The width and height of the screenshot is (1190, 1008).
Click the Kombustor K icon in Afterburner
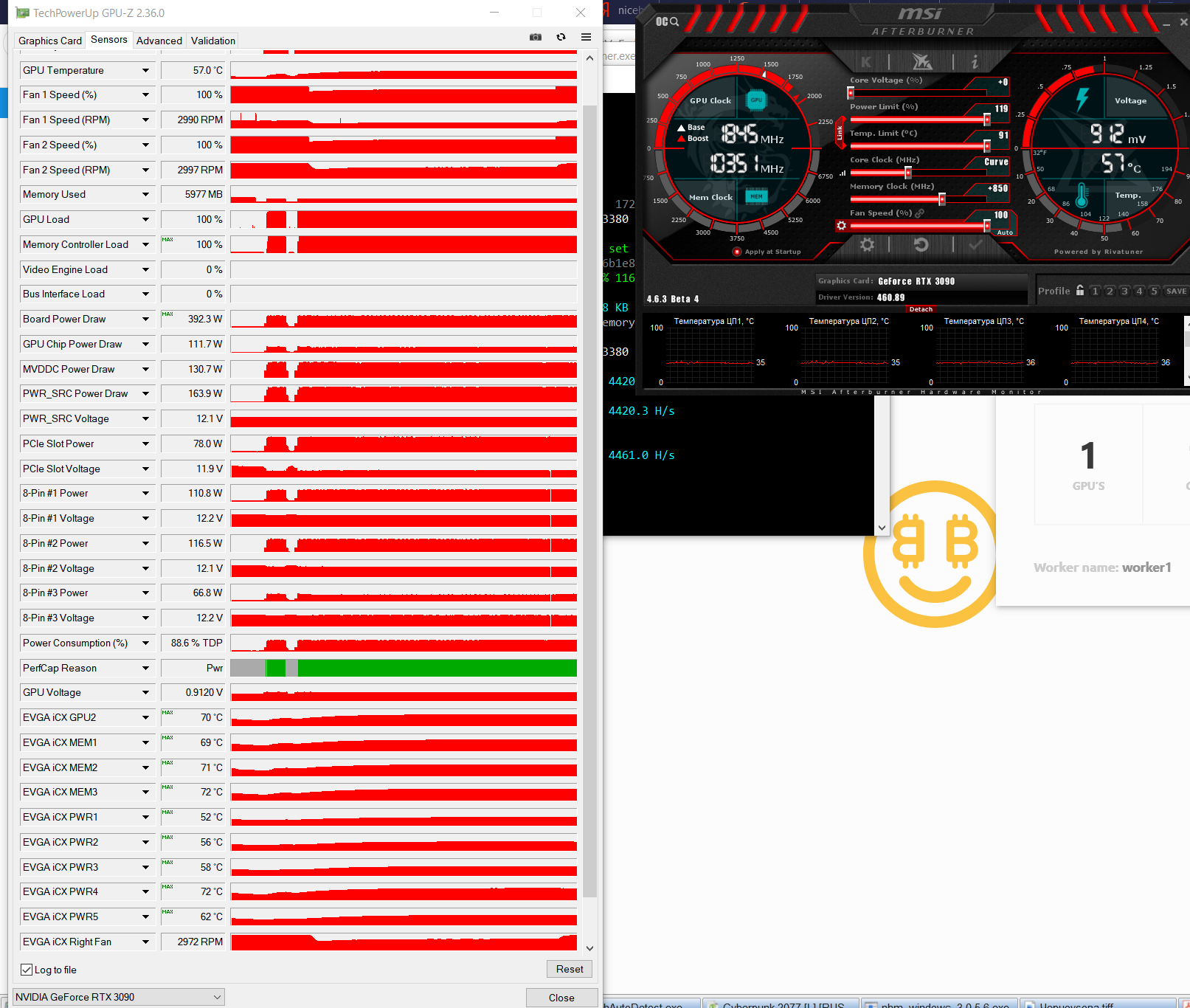(866, 62)
